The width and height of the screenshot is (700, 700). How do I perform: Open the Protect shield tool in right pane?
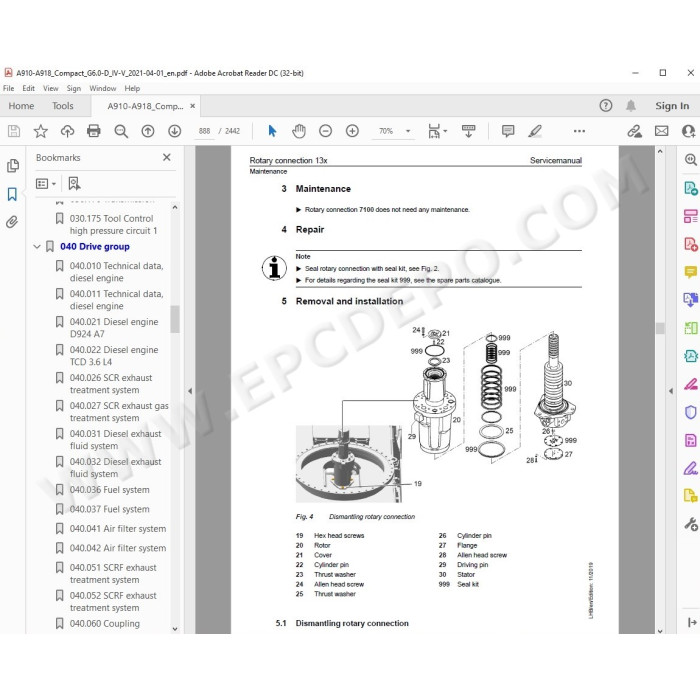[691, 412]
